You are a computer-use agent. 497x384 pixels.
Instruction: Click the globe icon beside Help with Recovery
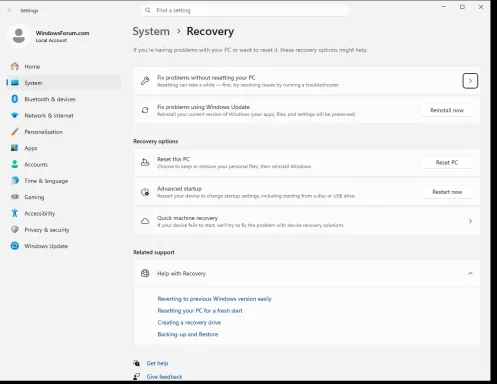[145, 273]
